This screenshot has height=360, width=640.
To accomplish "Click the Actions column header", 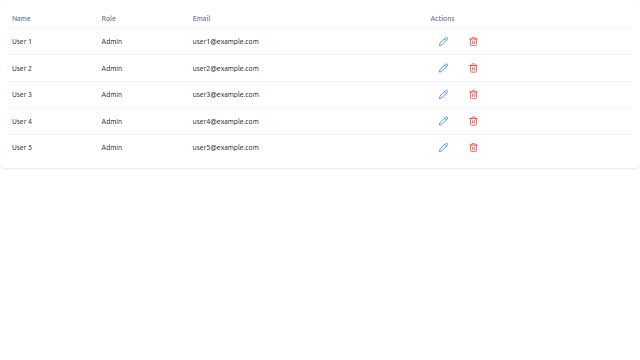I will pos(442,18).
